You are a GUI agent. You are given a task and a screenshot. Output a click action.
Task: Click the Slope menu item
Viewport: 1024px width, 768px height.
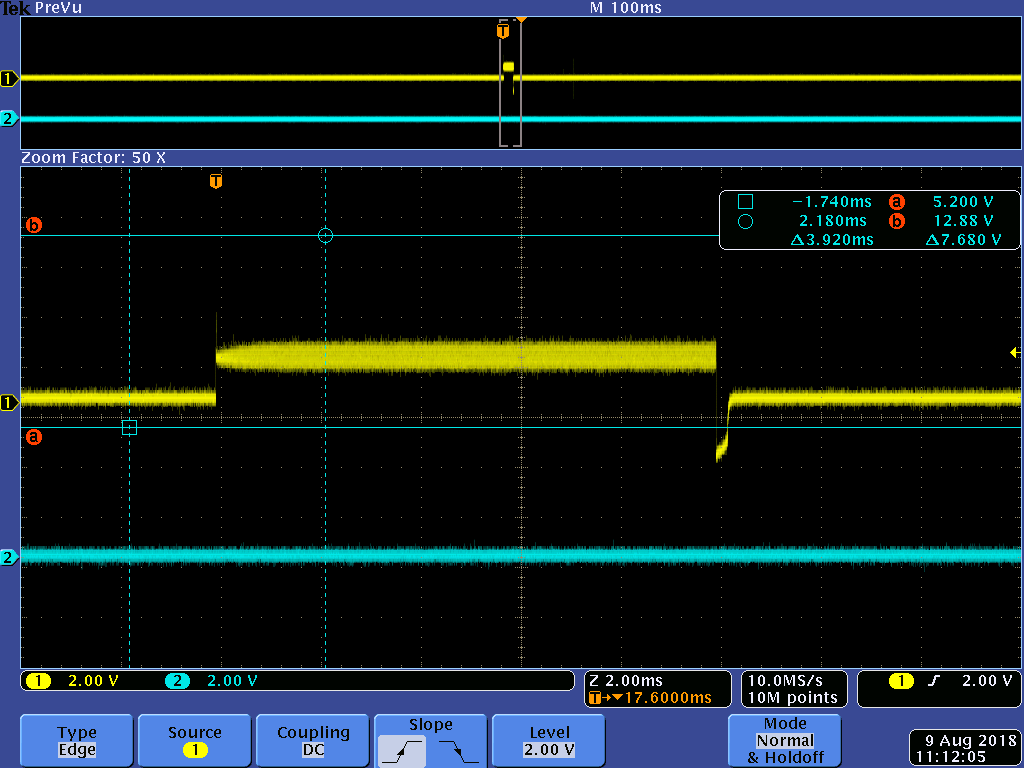click(x=430, y=723)
